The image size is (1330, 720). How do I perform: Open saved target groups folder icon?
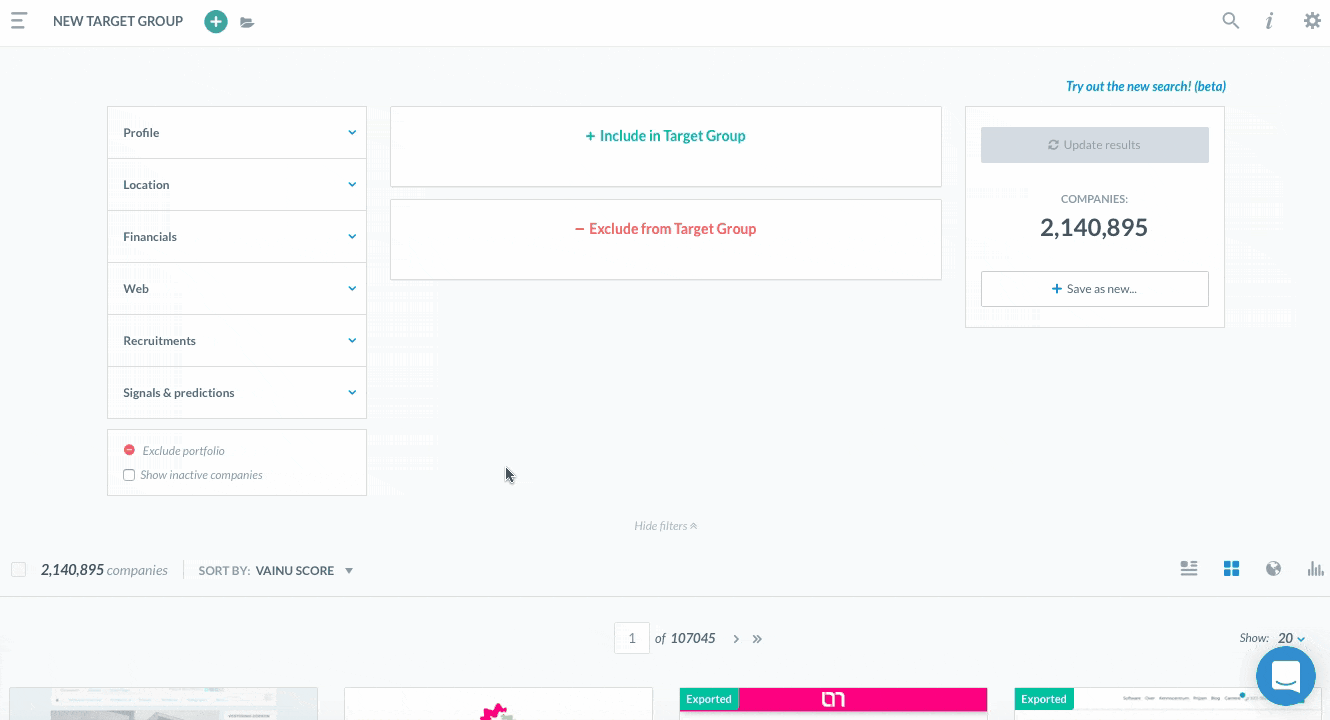[247, 22]
